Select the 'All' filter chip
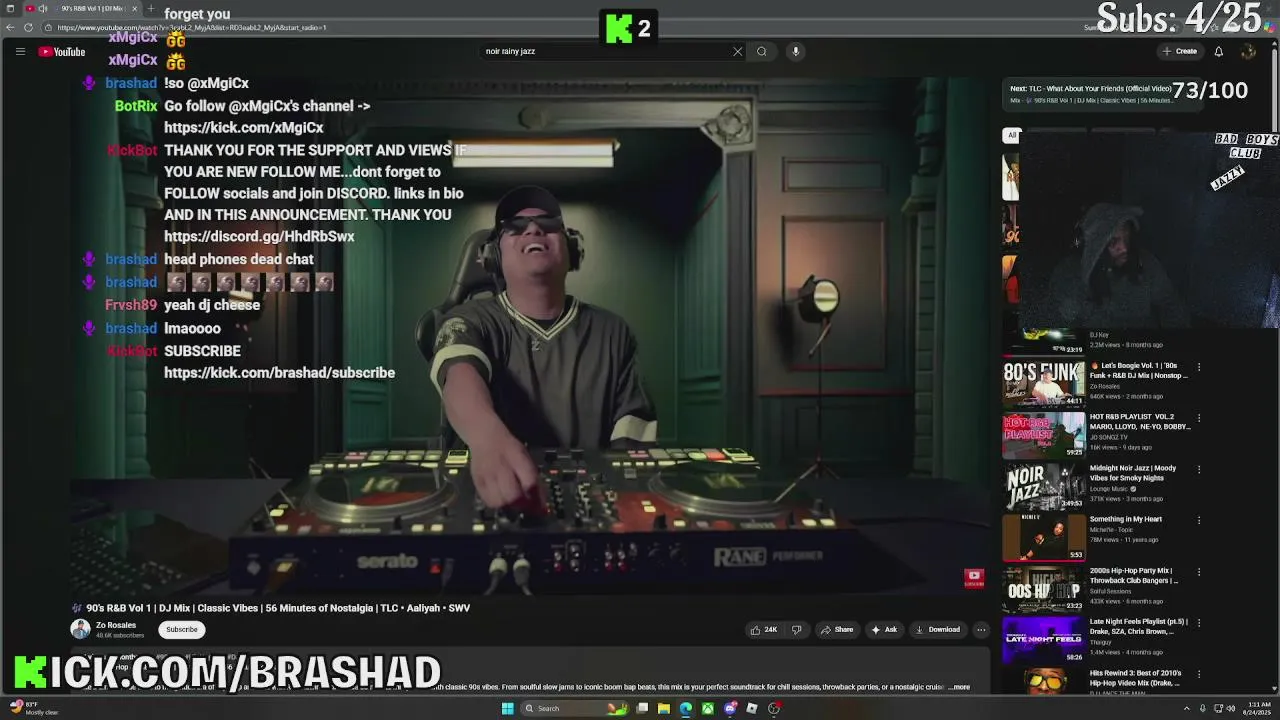Viewport: 1280px width, 720px height. (x=1012, y=135)
